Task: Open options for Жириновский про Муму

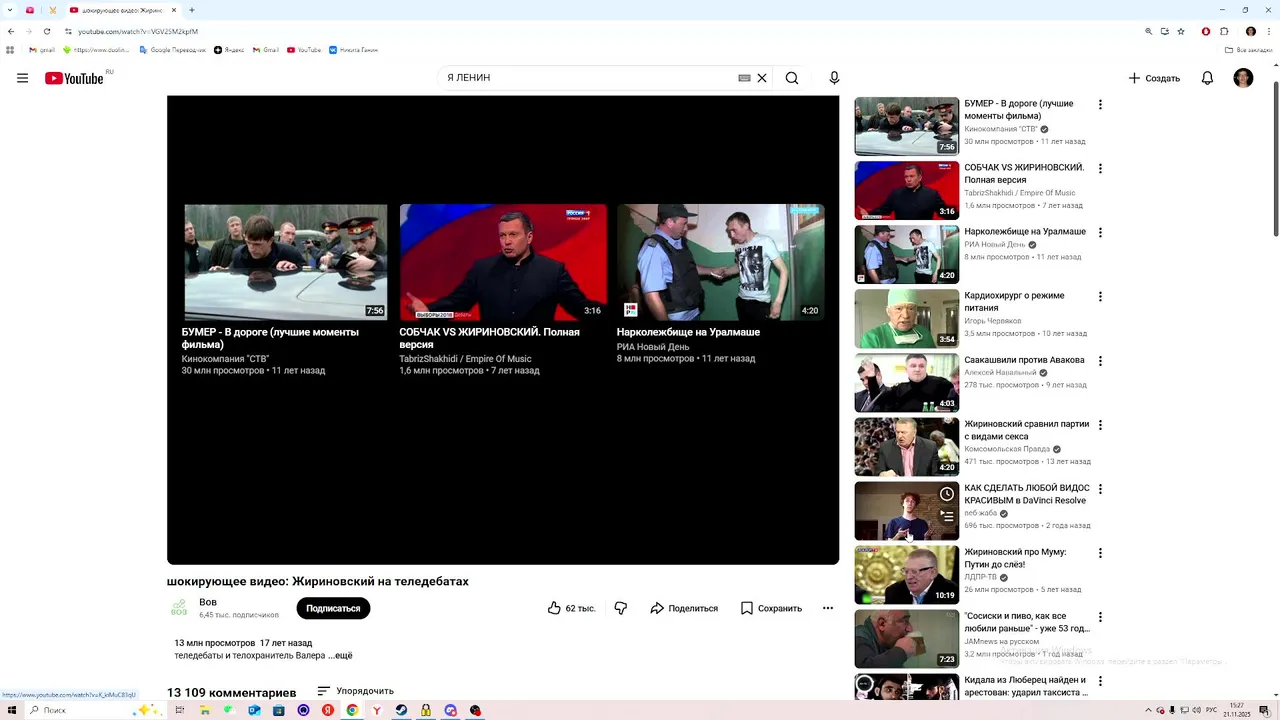Action: click(1100, 553)
